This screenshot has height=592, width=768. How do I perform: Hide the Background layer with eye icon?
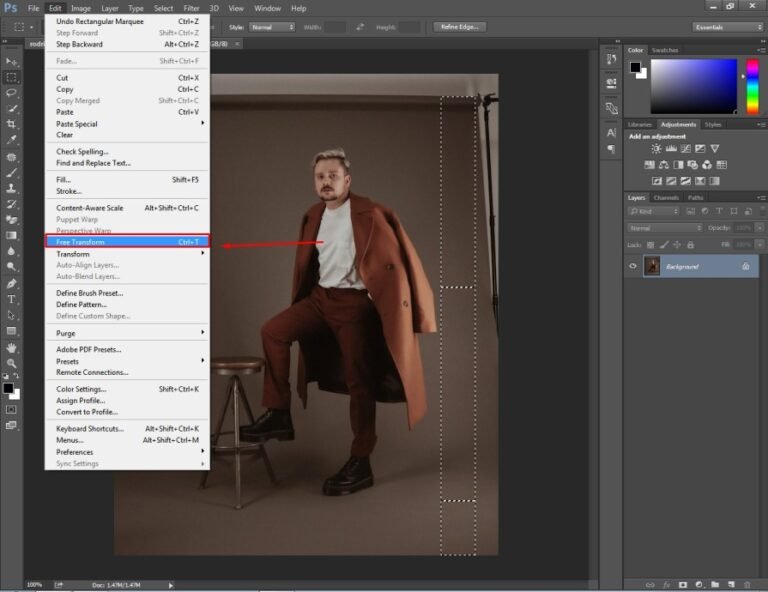click(x=633, y=266)
